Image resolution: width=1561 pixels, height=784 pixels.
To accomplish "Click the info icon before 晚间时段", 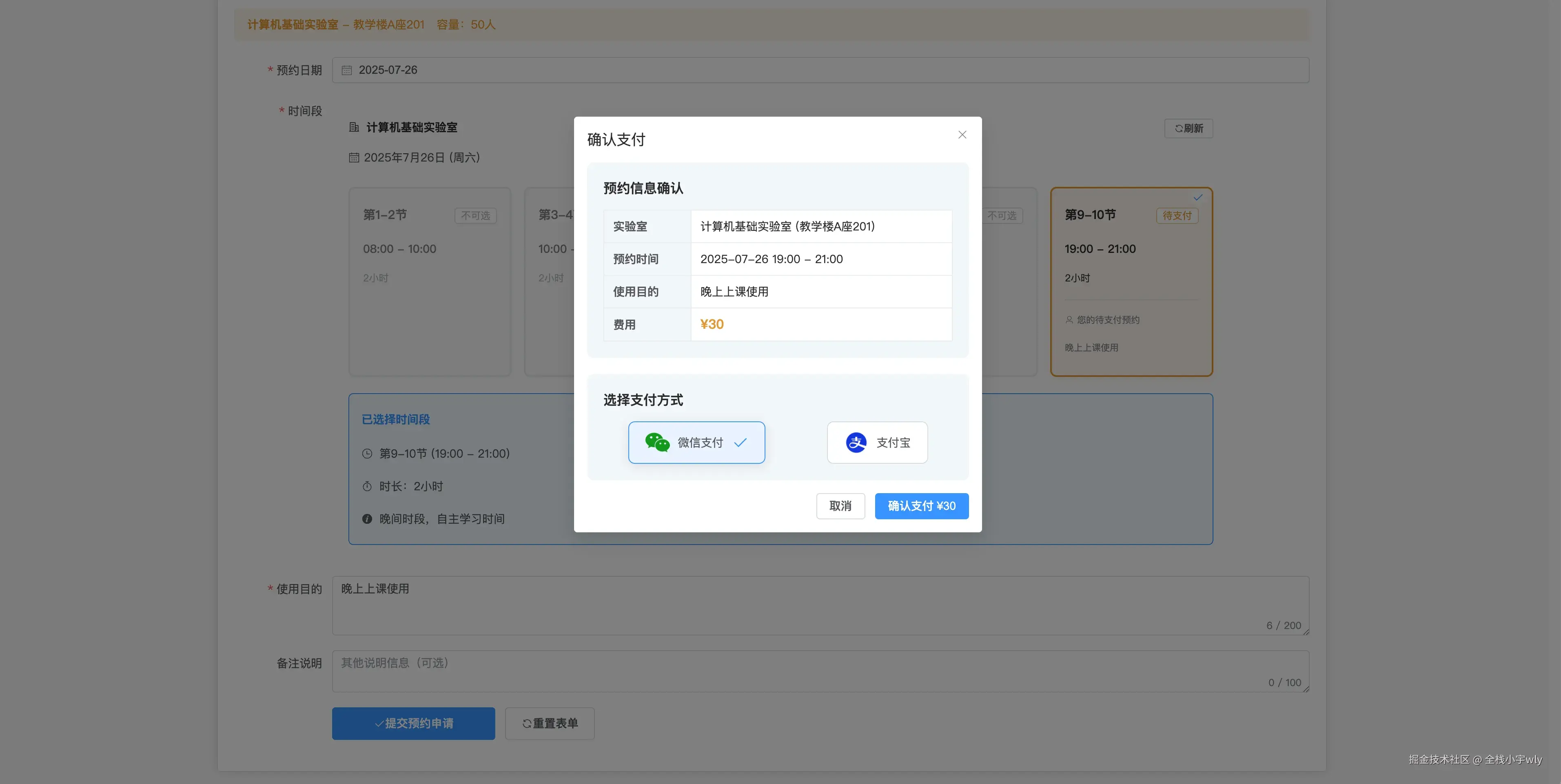I will tap(367, 519).
